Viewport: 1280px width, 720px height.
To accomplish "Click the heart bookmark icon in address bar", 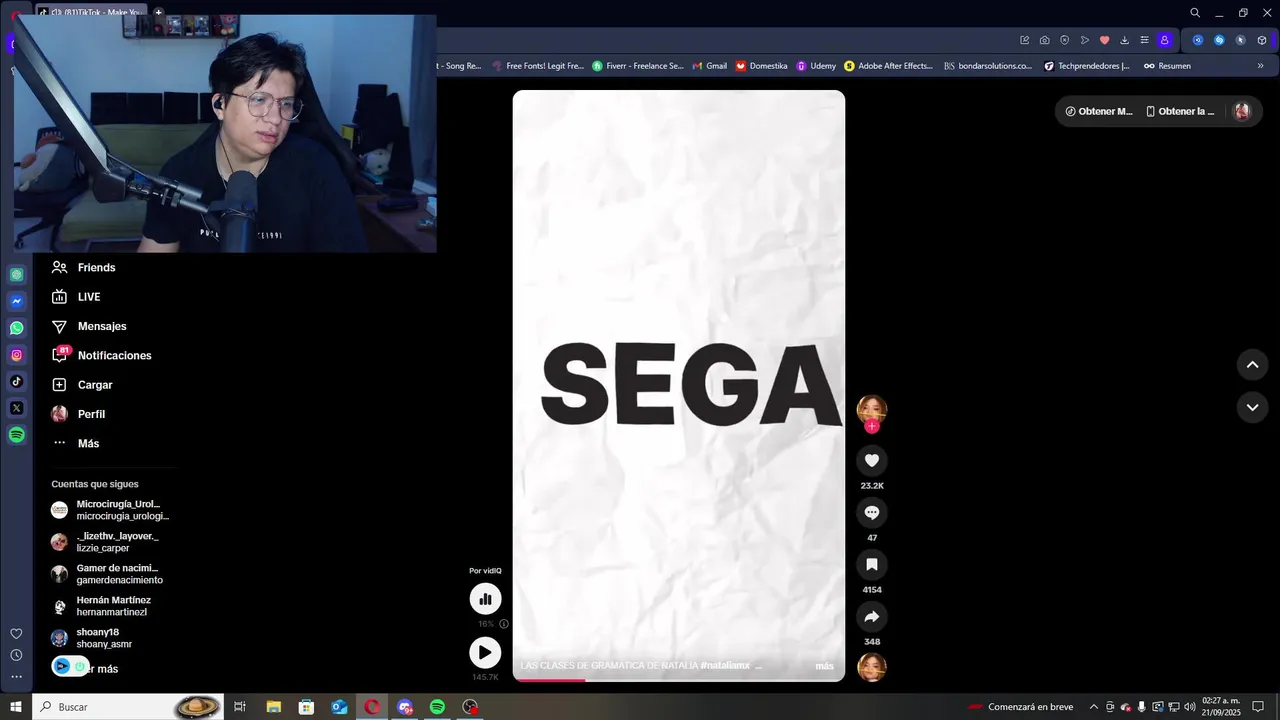I will 1104,40.
